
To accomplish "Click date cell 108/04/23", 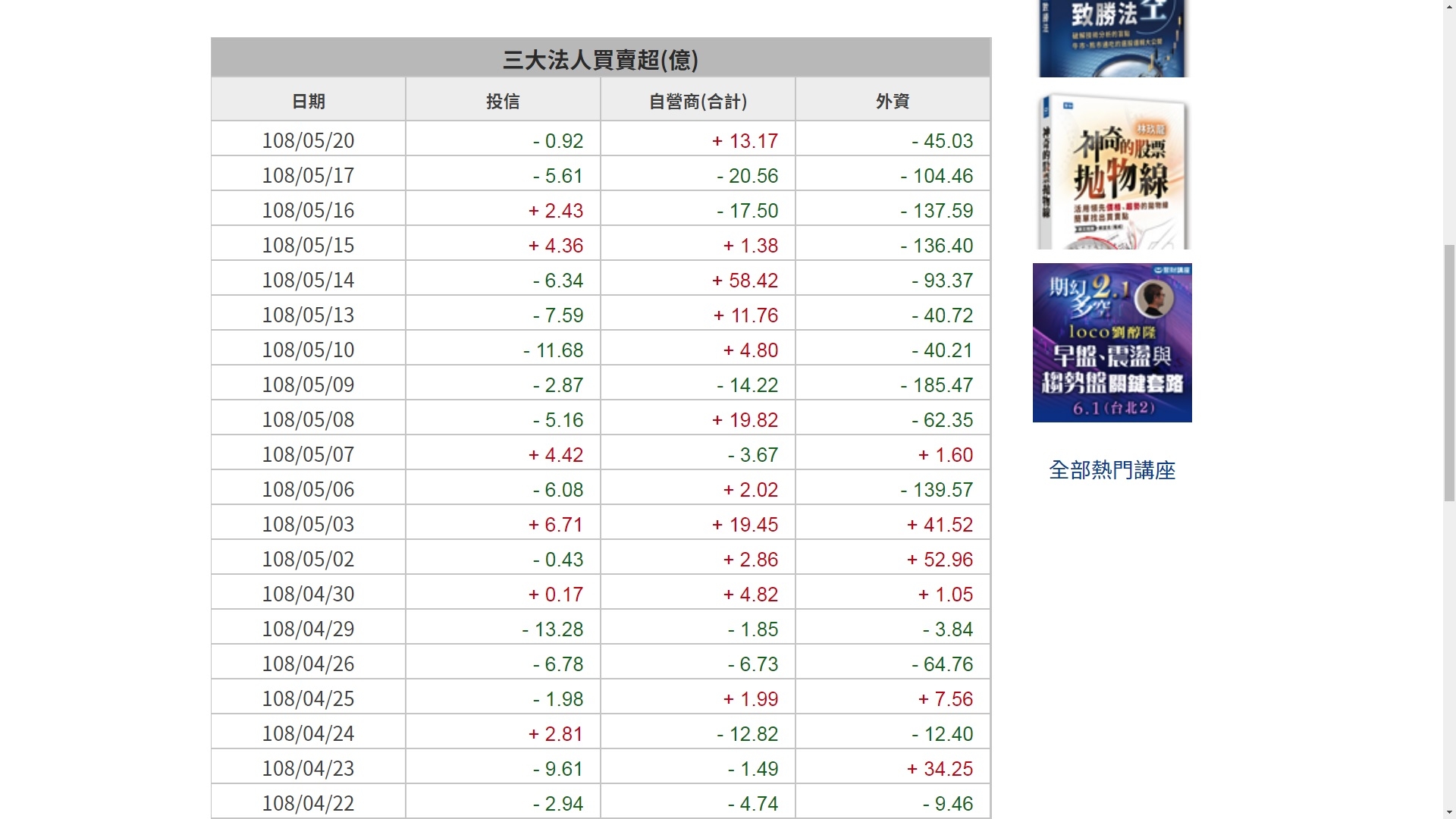I will coord(308,768).
